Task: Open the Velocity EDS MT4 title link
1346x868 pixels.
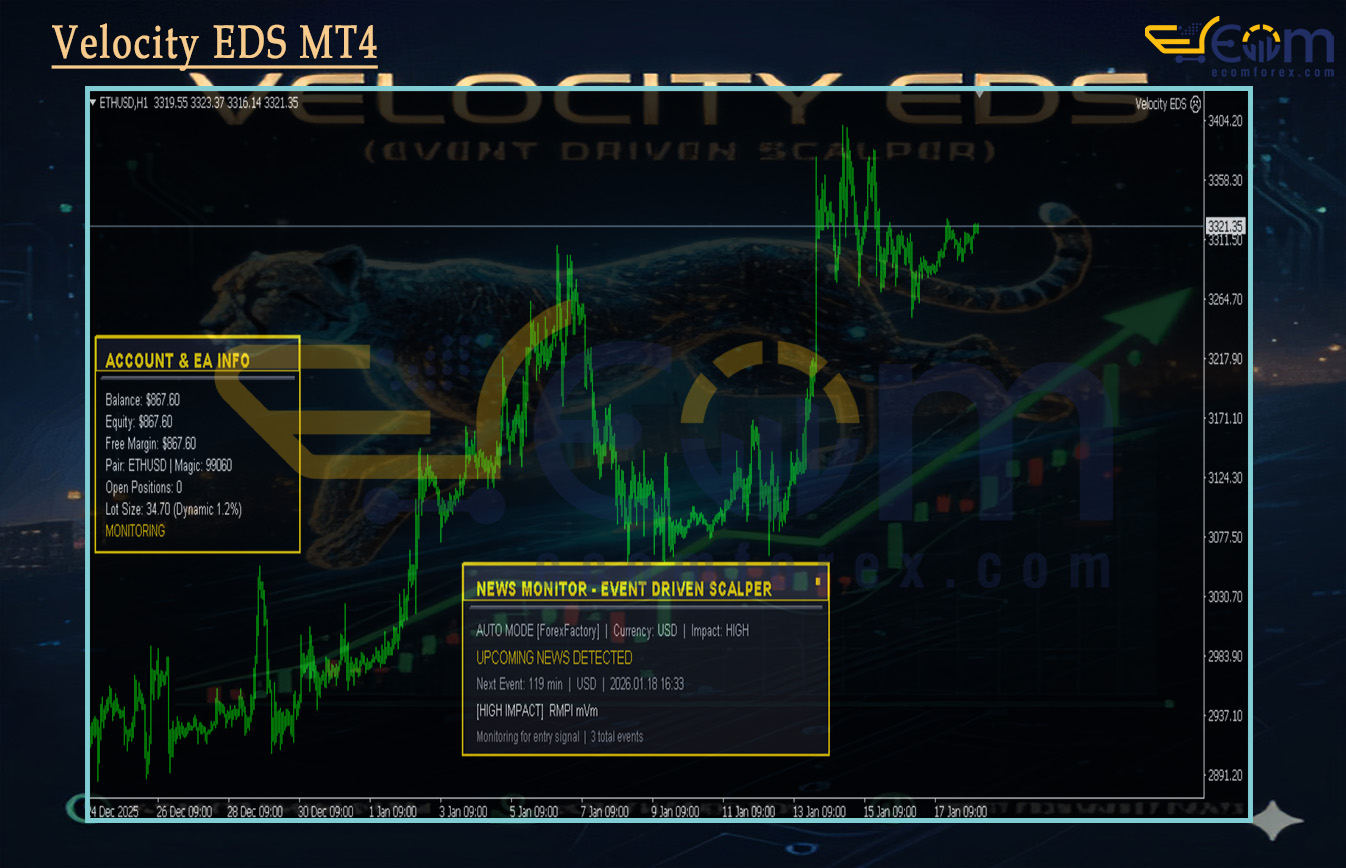Action: (x=215, y=44)
